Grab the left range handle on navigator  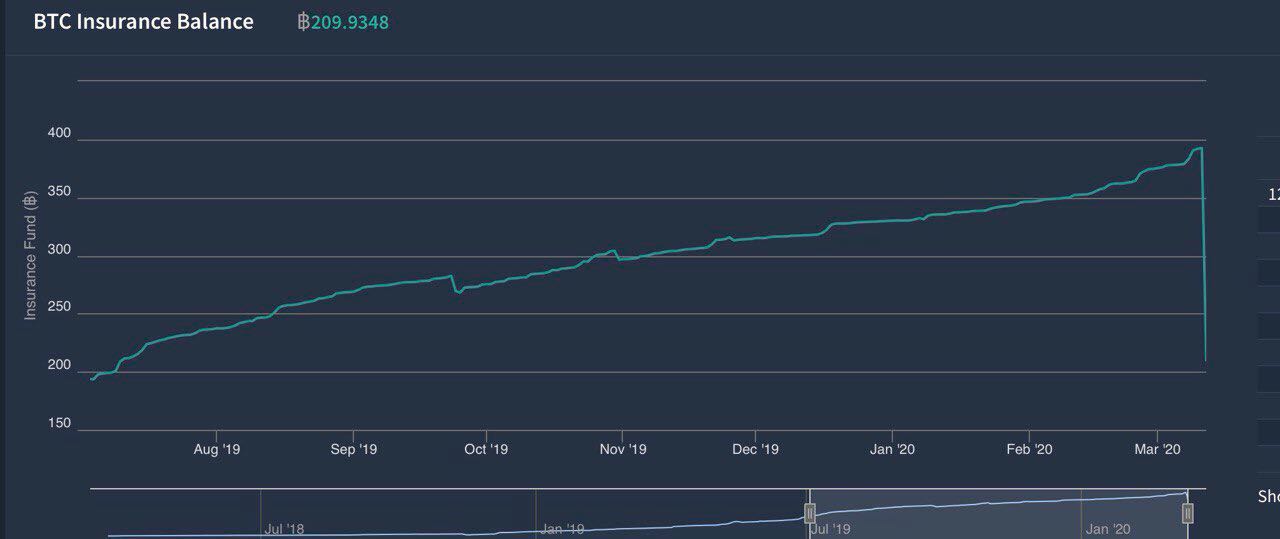811,513
